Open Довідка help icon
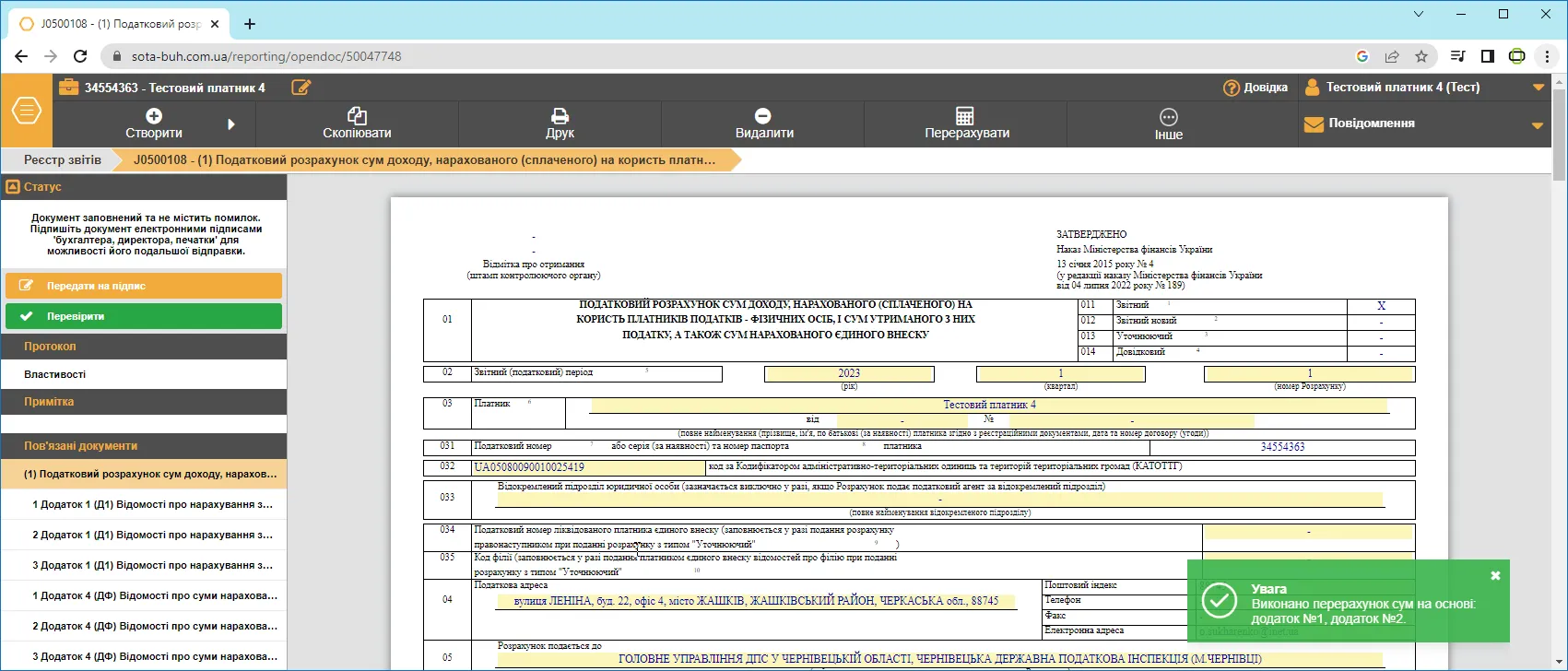The width and height of the screenshot is (1568, 671). [x=1232, y=88]
